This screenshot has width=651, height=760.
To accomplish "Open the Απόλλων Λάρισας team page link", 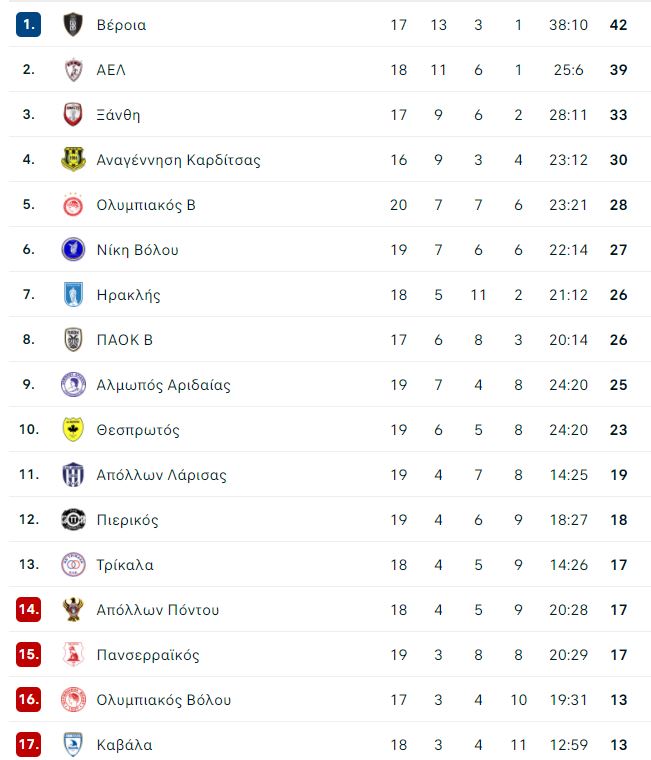I will 161,475.
